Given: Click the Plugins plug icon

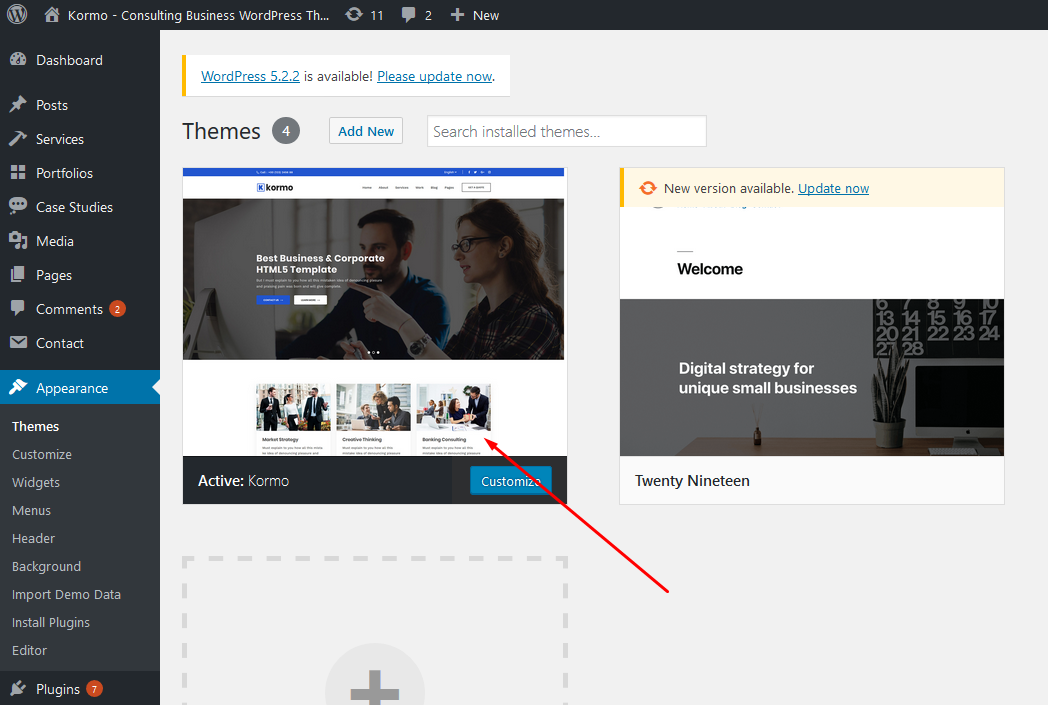Looking at the screenshot, I should (x=18, y=689).
